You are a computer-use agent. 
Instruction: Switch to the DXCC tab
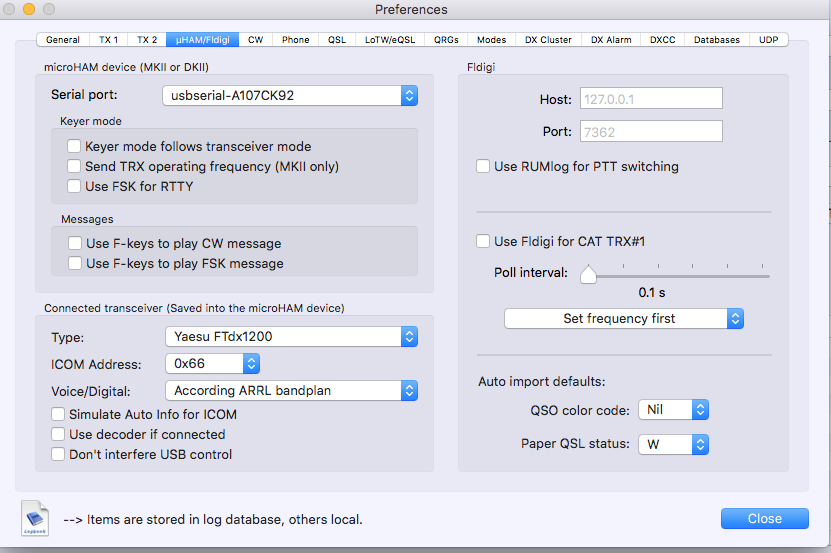[663, 40]
